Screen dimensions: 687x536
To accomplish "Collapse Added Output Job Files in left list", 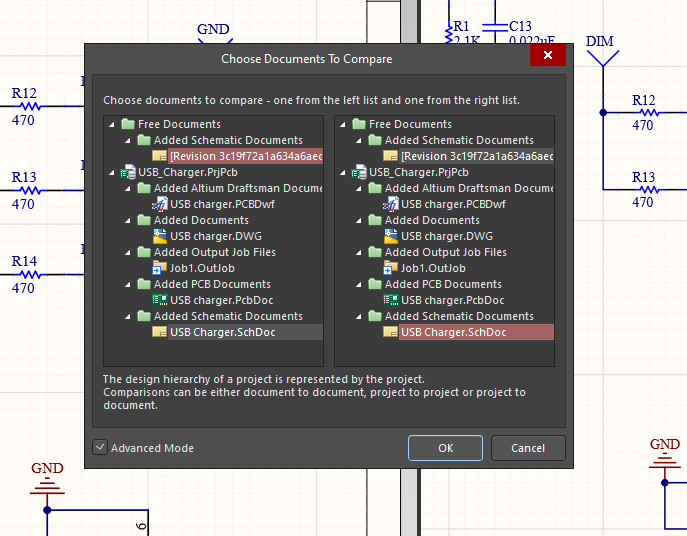I will [127, 253].
